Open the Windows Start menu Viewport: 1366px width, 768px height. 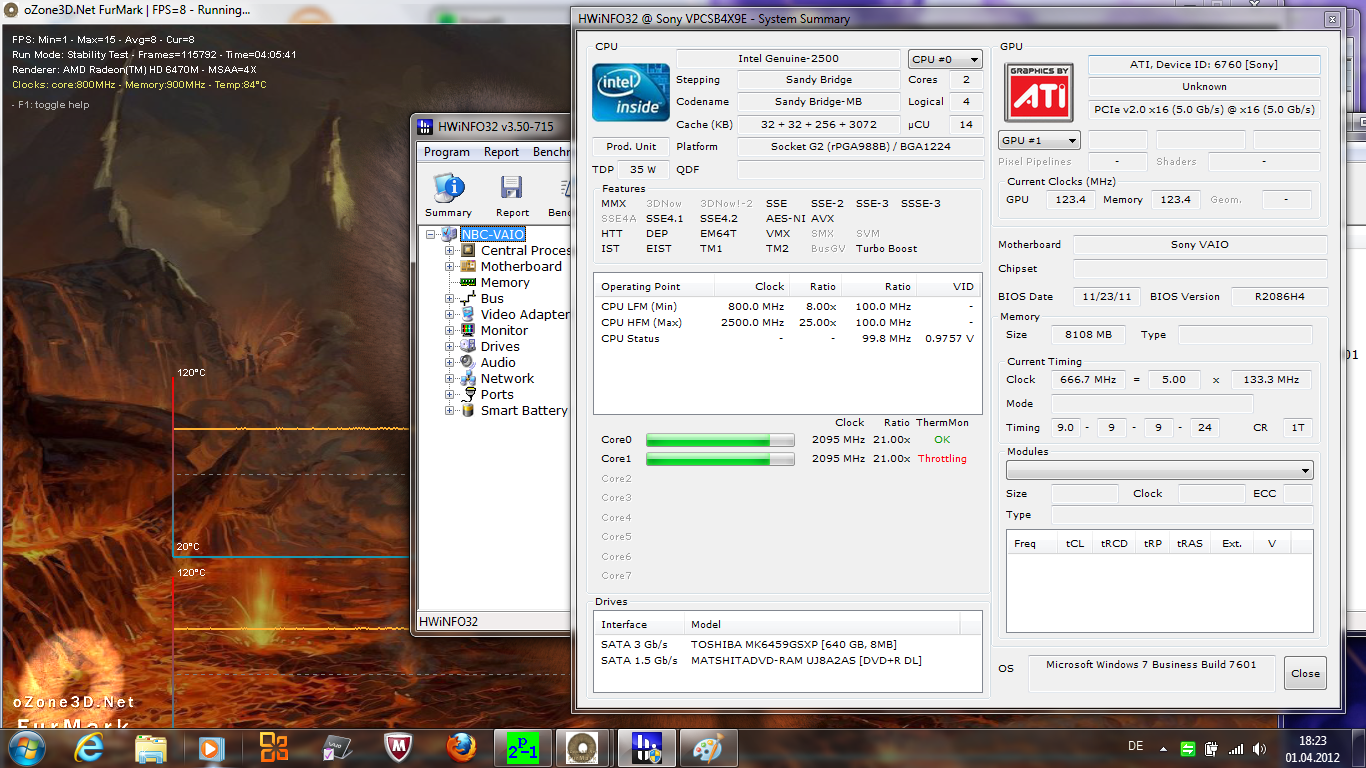26,747
